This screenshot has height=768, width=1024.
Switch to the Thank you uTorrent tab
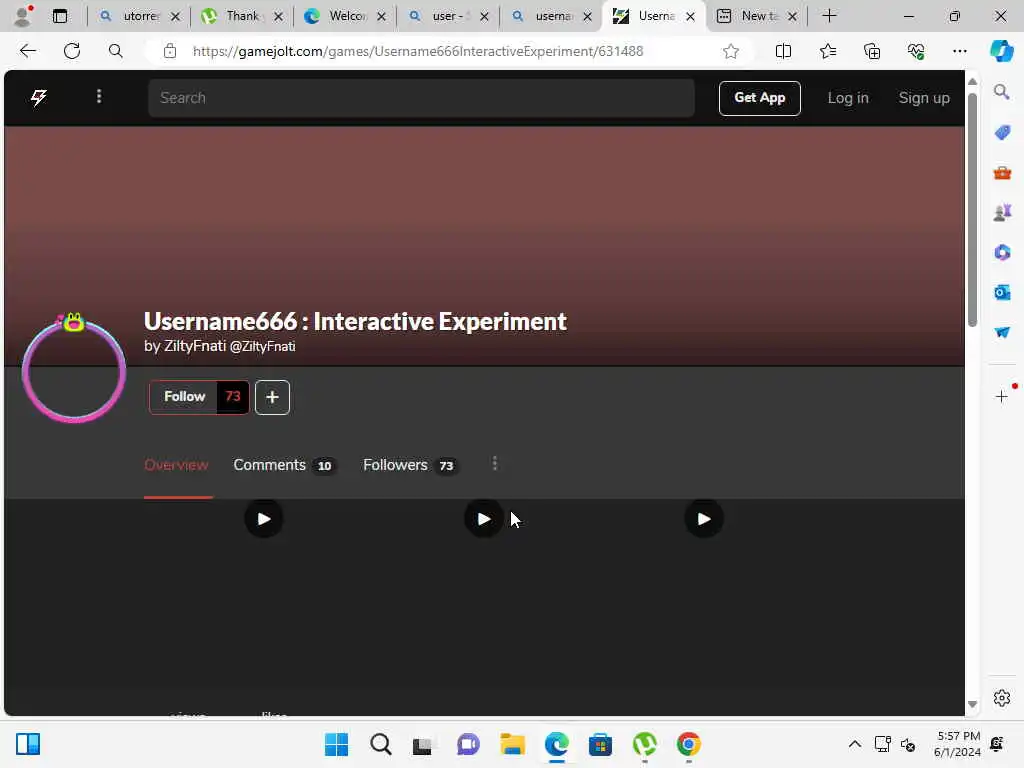(241, 16)
